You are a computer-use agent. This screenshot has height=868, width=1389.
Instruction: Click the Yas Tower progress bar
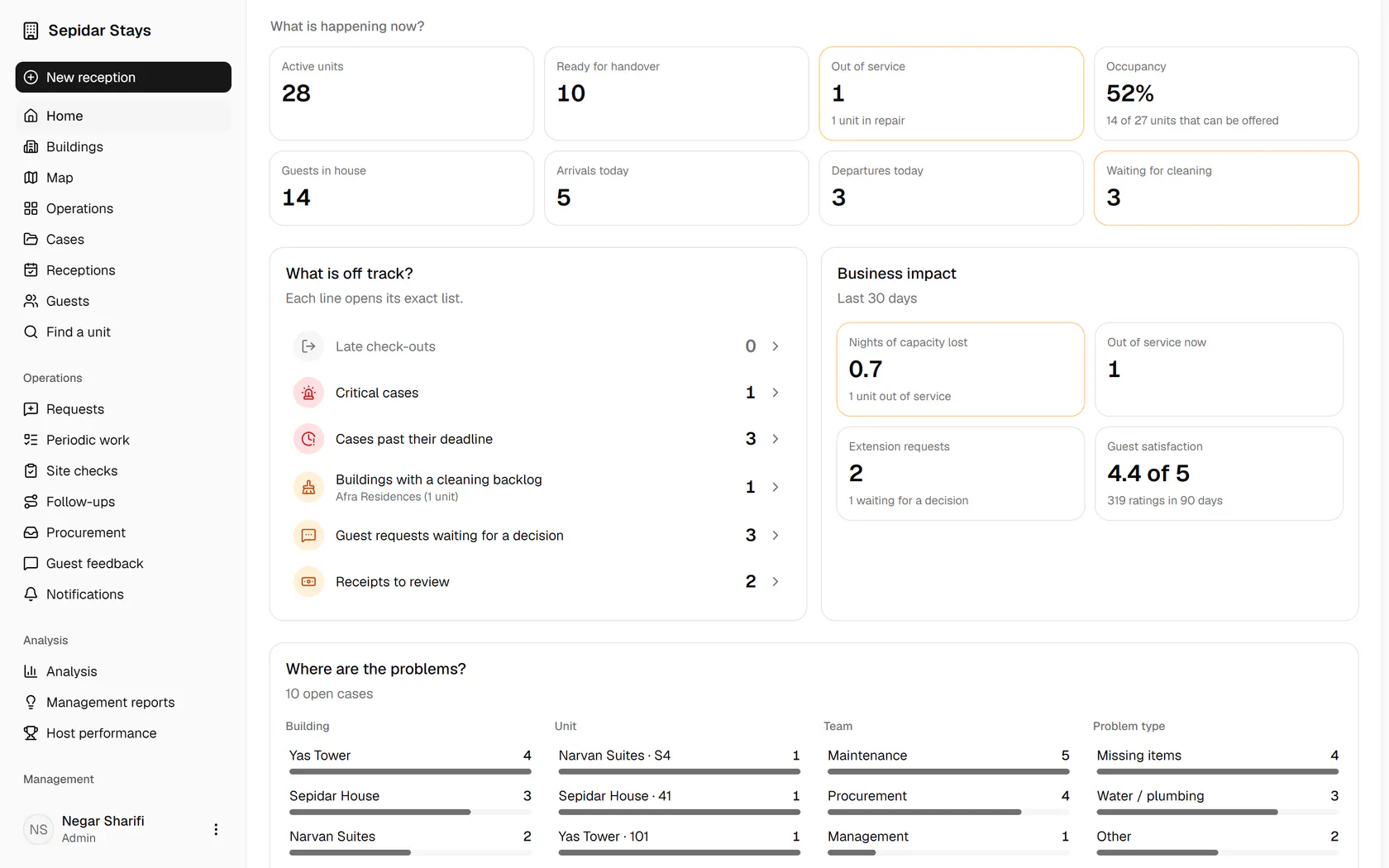click(410, 771)
